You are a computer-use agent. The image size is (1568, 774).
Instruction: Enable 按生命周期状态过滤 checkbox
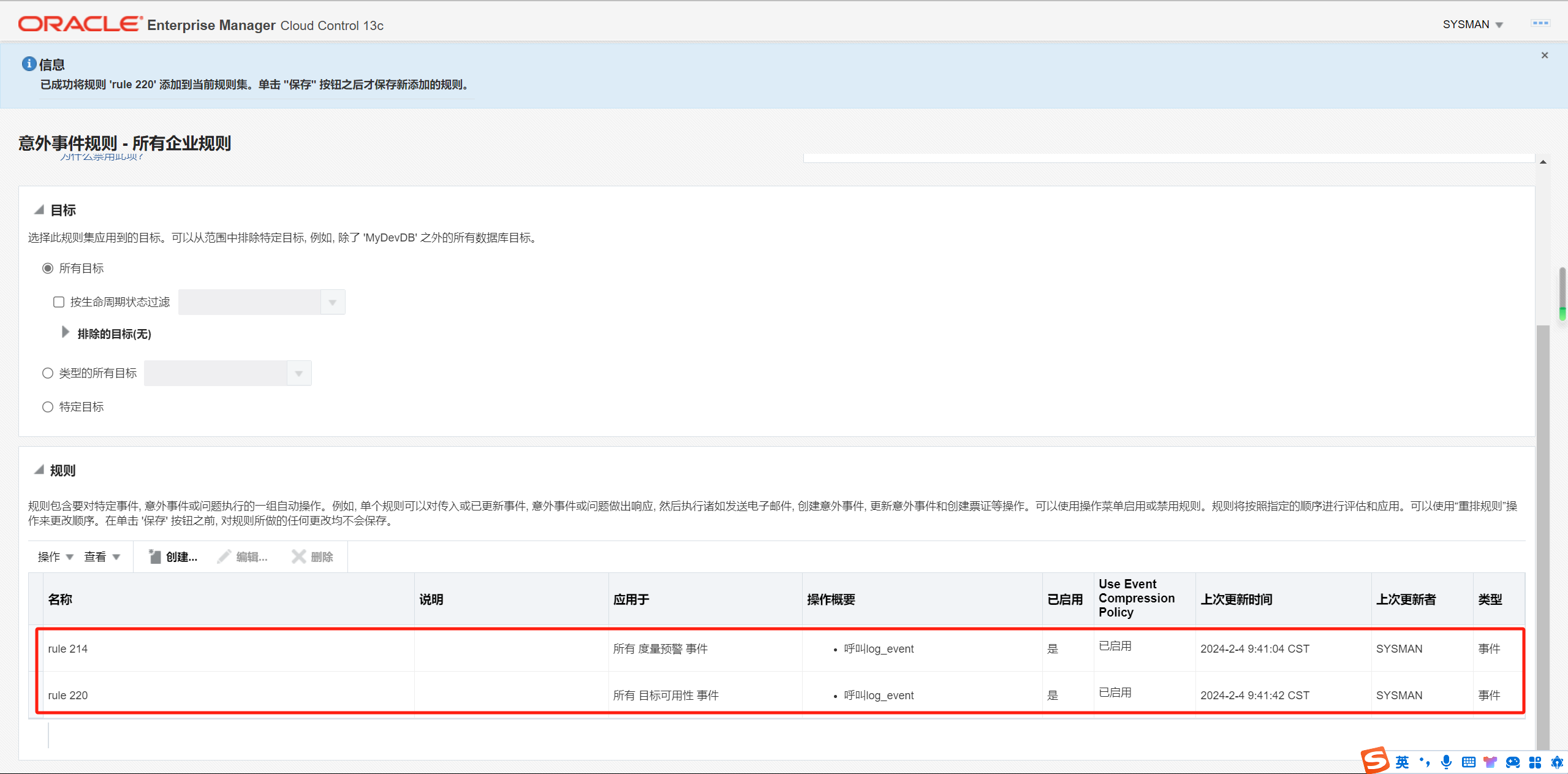click(x=59, y=302)
